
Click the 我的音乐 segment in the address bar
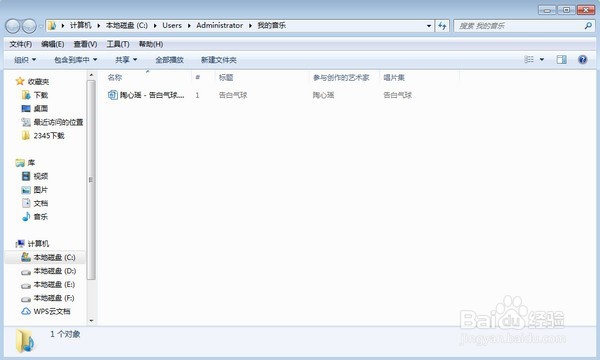click(x=272, y=26)
